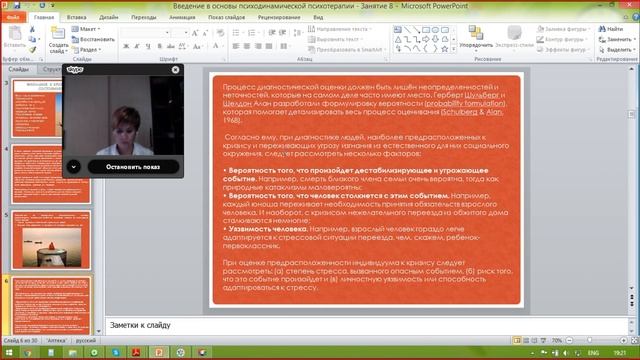Viewport: 640px width, 360px height.
Task: Switch to the Вставка ribbon tab
Action: [x=76, y=17]
